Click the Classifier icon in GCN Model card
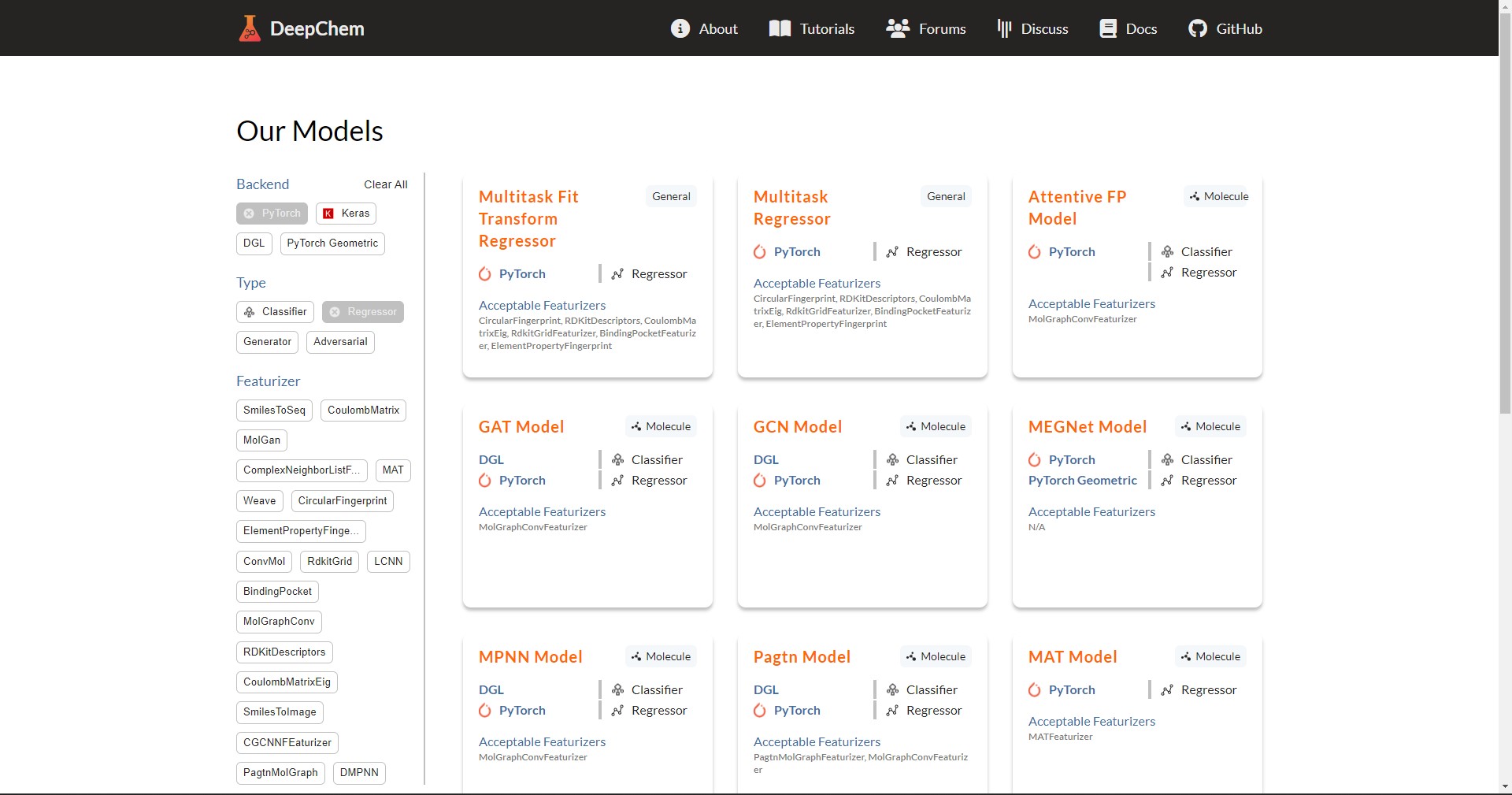Screen dimensions: 1512x795 [892, 460]
